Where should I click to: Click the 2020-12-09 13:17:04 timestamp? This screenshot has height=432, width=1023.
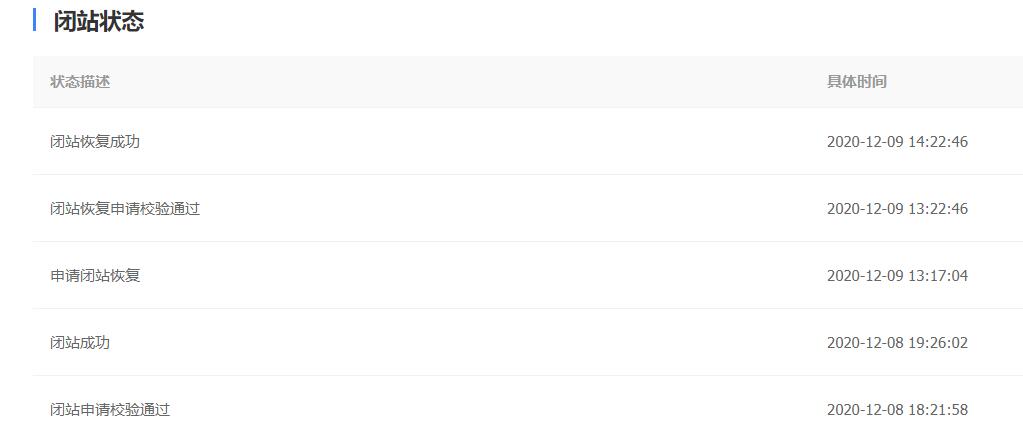897,276
